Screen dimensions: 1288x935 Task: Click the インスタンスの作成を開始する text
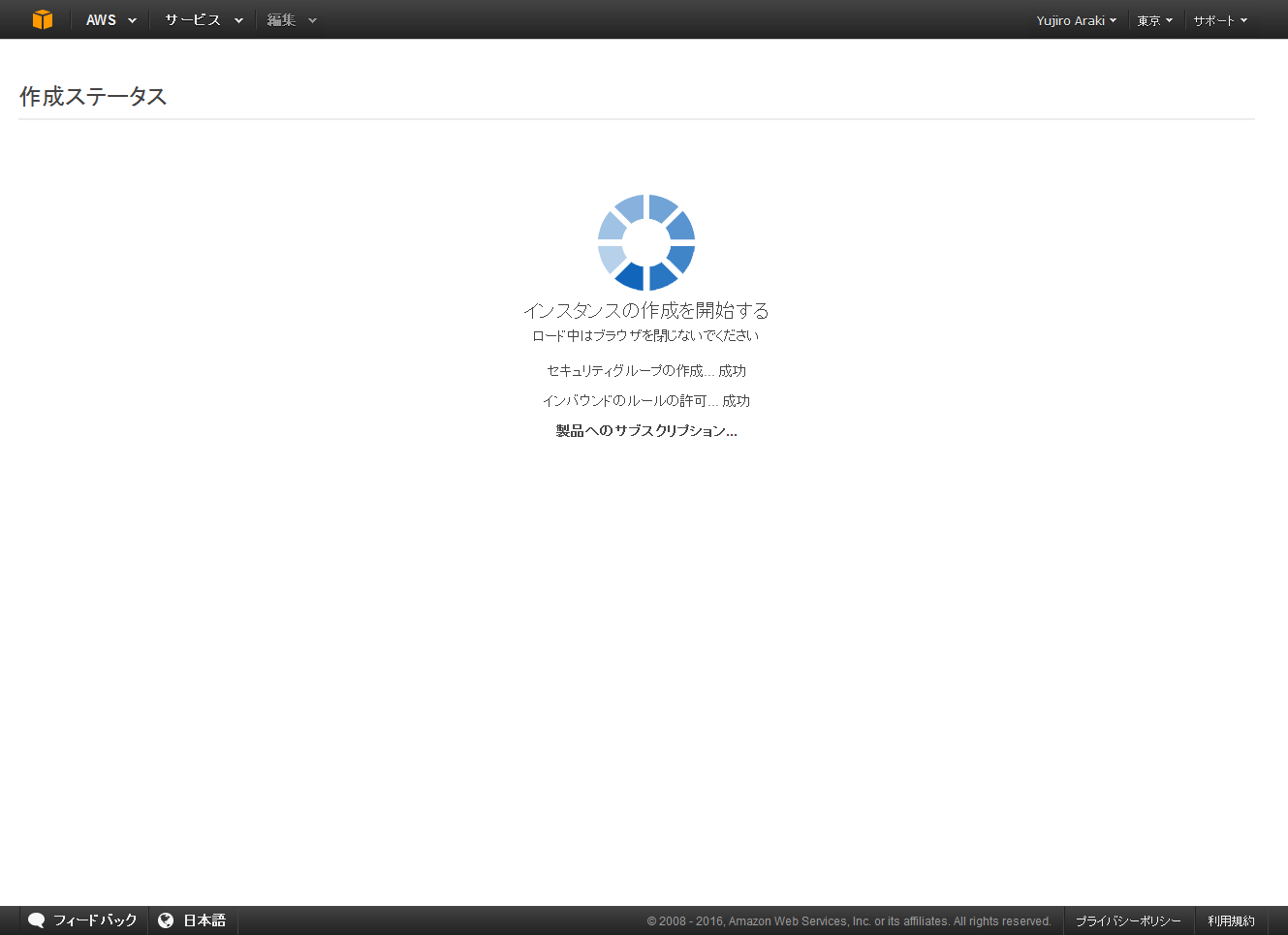coord(646,310)
